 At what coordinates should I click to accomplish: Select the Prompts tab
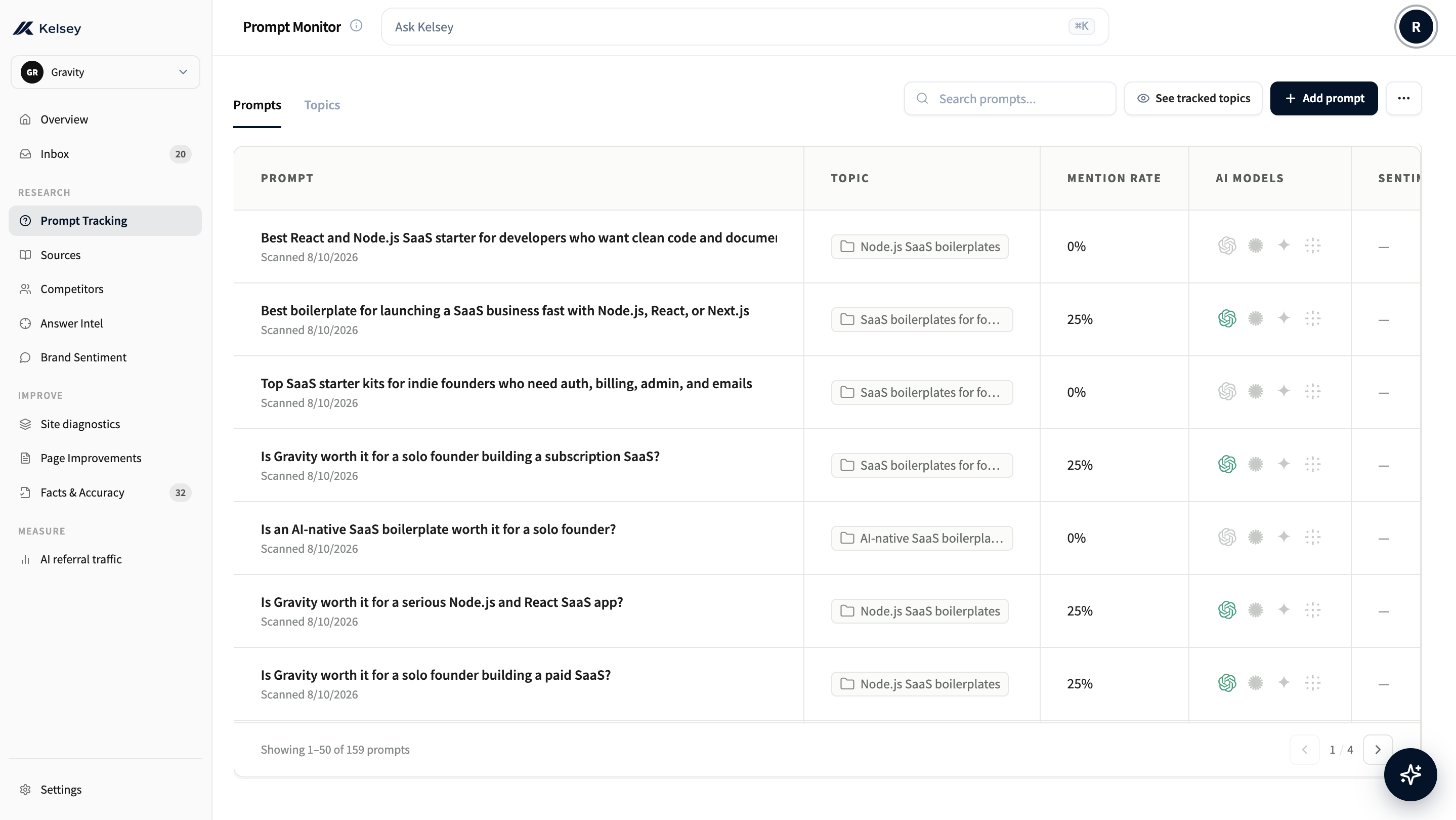[x=257, y=105]
